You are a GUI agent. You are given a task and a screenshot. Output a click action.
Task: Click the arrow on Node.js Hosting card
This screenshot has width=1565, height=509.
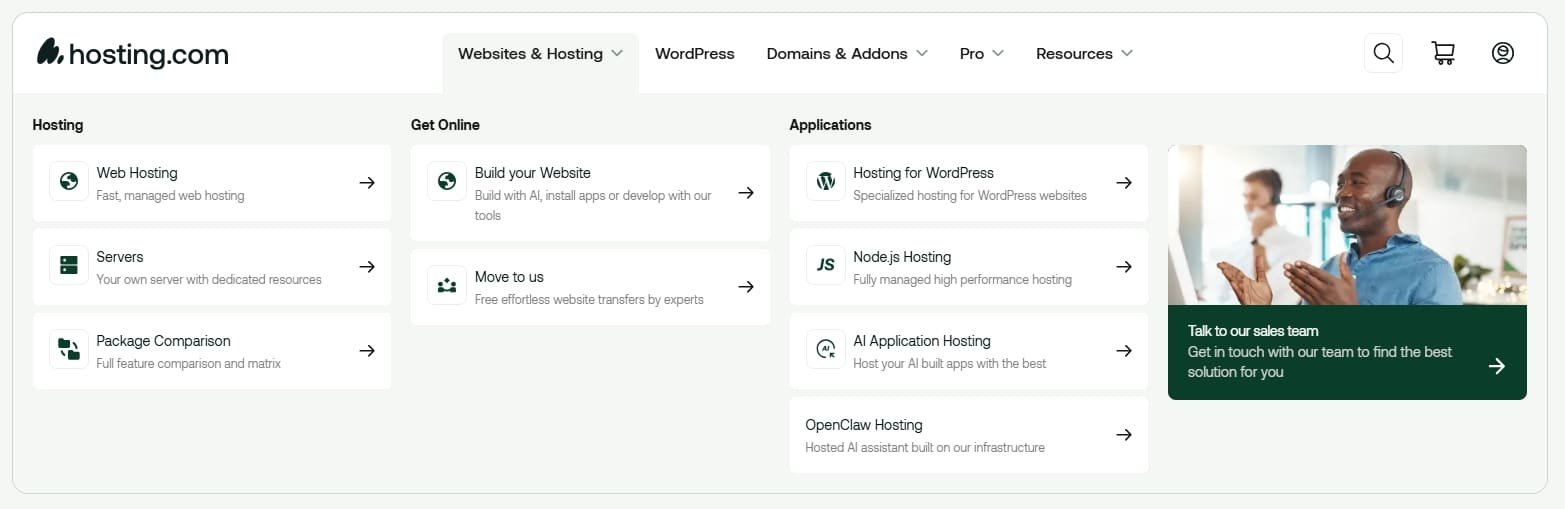coord(1124,267)
